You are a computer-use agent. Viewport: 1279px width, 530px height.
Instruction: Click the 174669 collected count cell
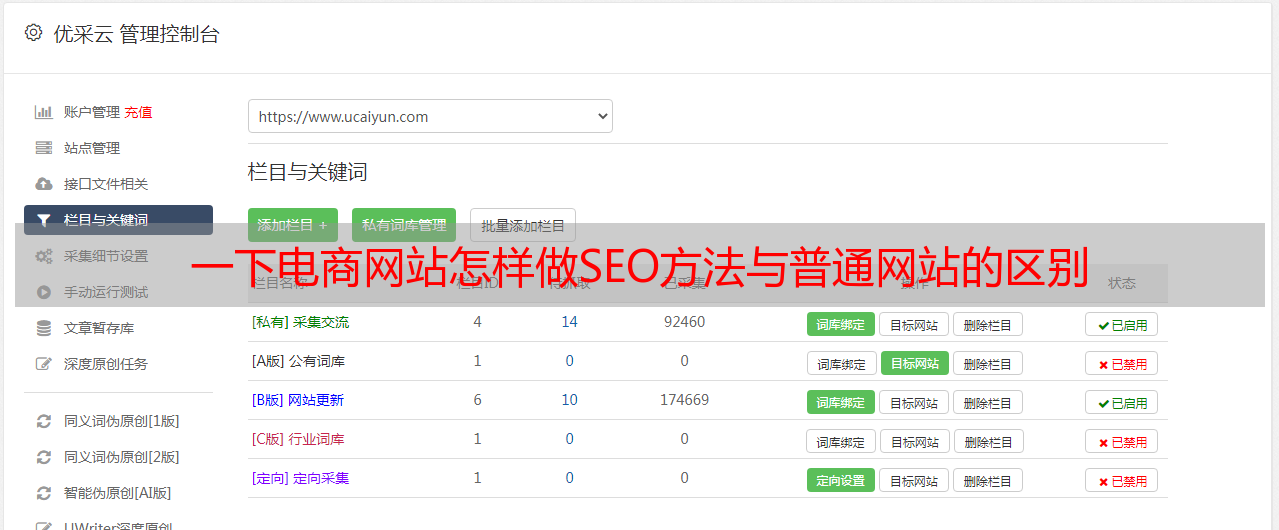[x=684, y=400]
